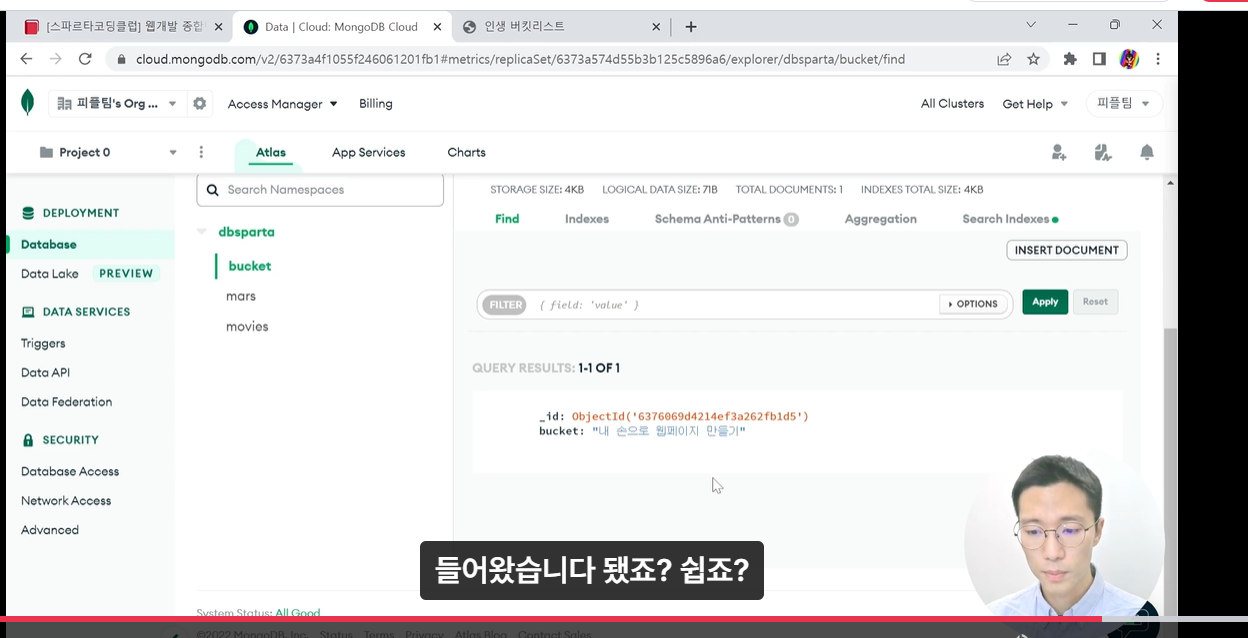Switch to App Services tab

pos(368,152)
